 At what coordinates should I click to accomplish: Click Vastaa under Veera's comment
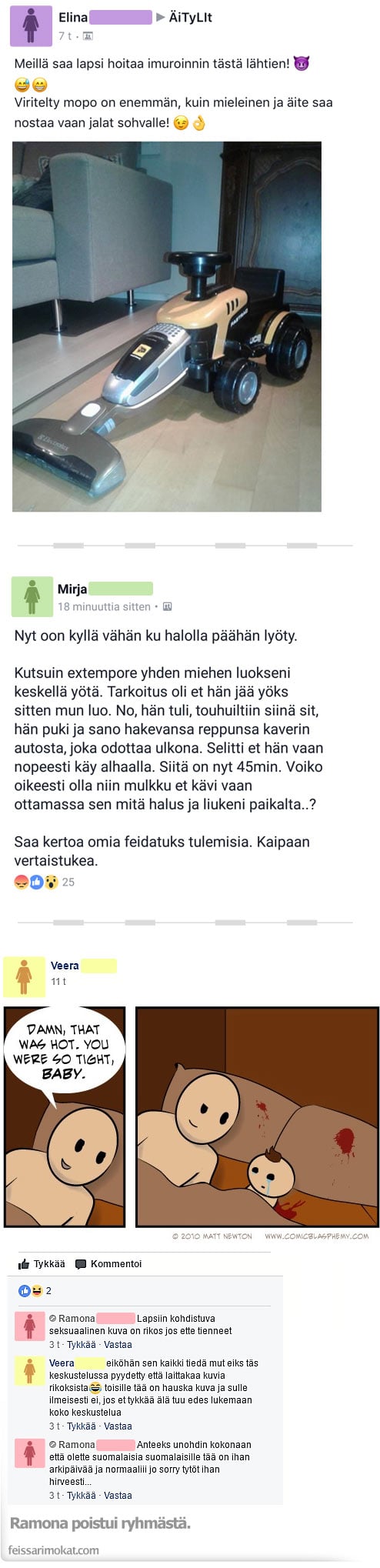click(118, 1426)
